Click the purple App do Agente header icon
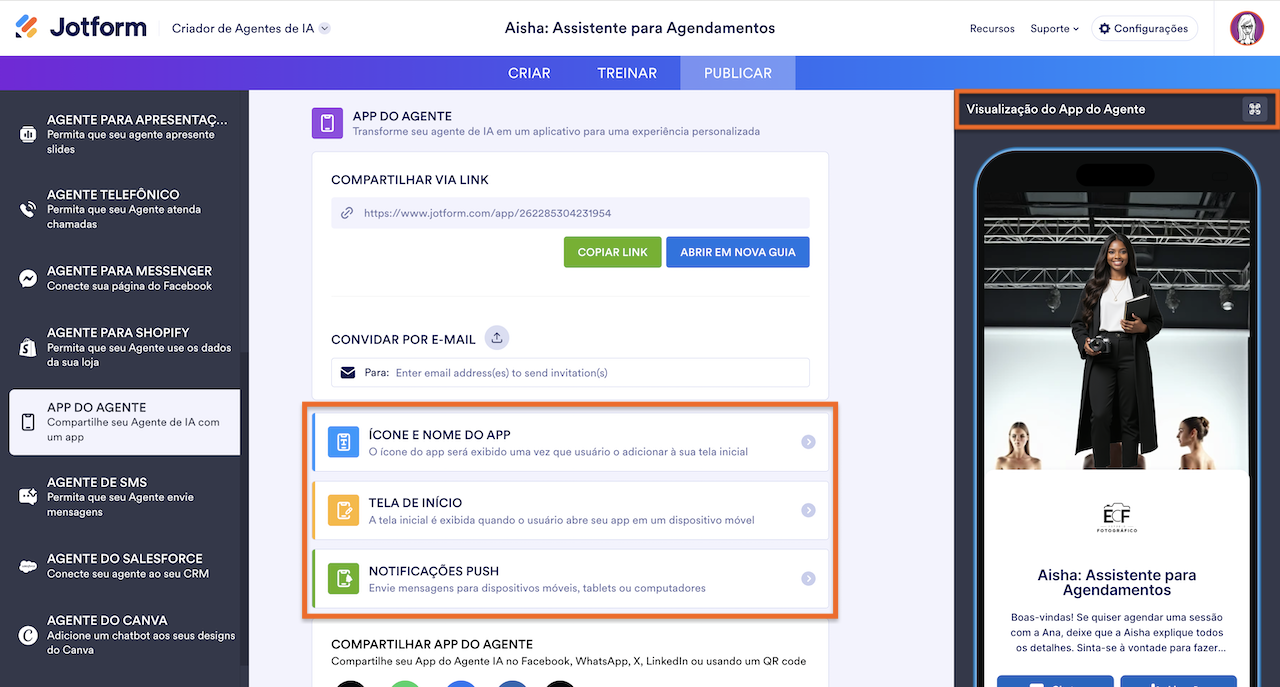This screenshot has height=687, width=1280. point(327,124)
